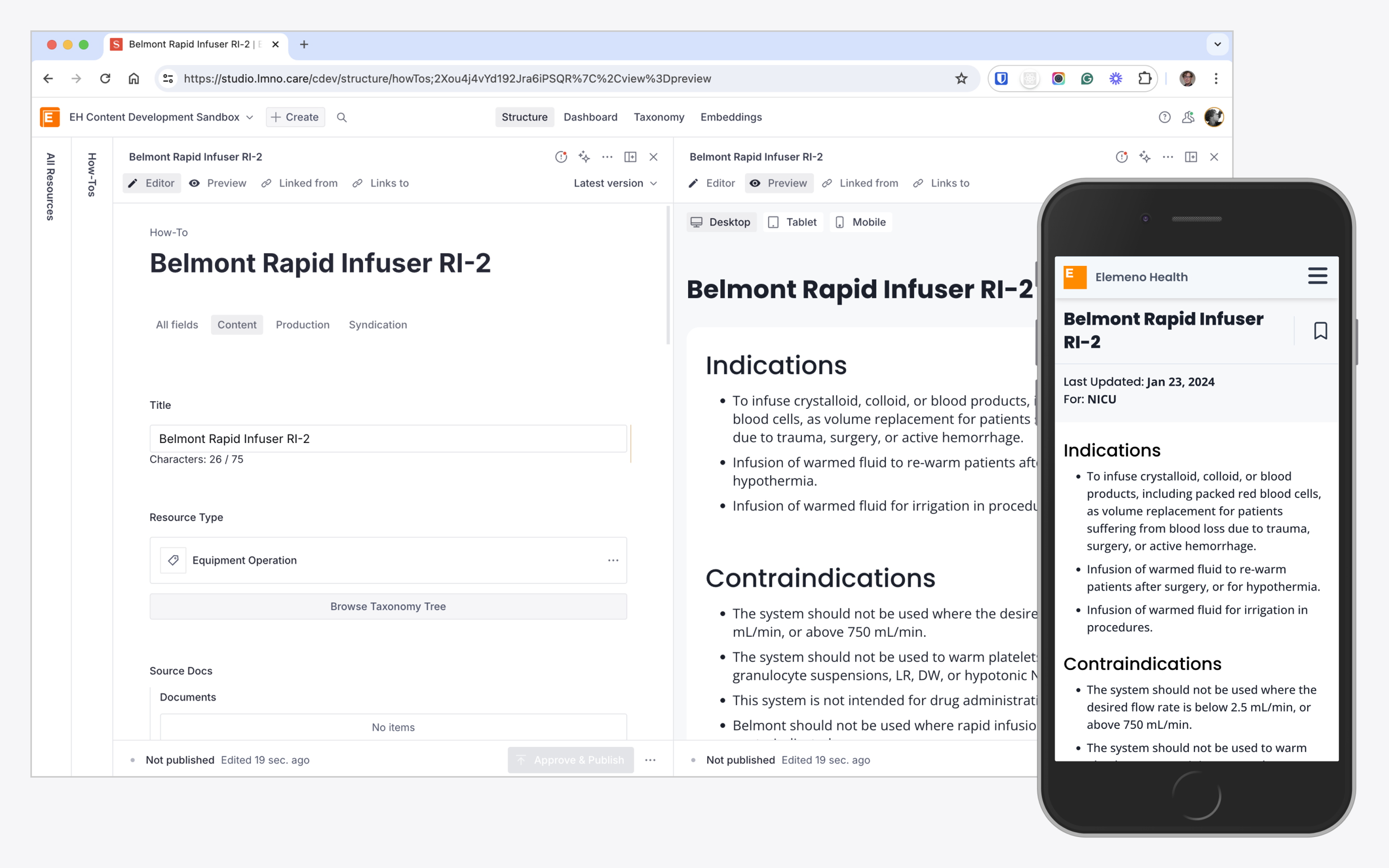The width and height of the screenshot is (1389, 868).
Task: Show the Production field group
Action: click(302, 325)
